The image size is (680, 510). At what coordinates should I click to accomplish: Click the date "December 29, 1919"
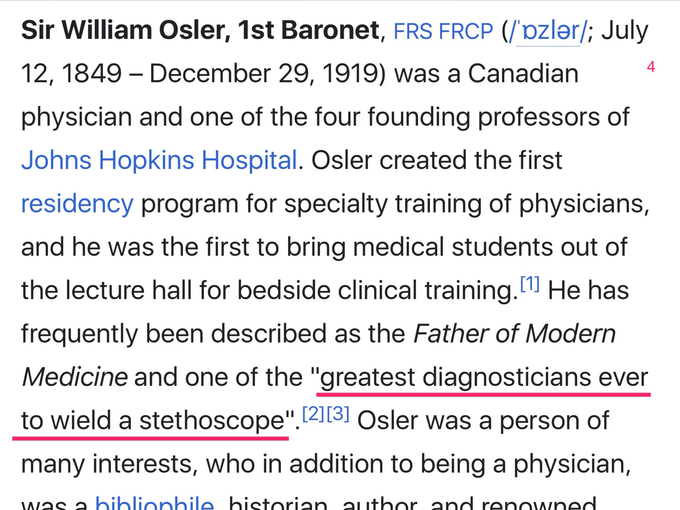pyautogui.click(x=267, y=73)
